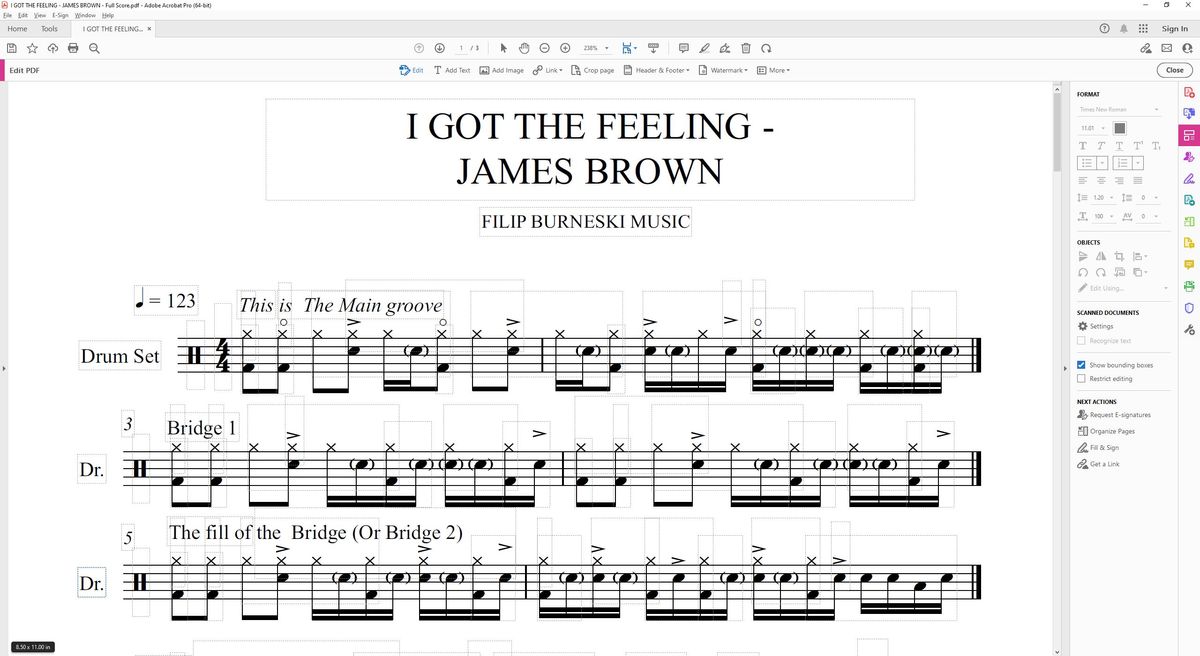Open More Tools wrench sidebar icon
The height and width of the screenshot is (656, 1200).
pos(1189,329)
